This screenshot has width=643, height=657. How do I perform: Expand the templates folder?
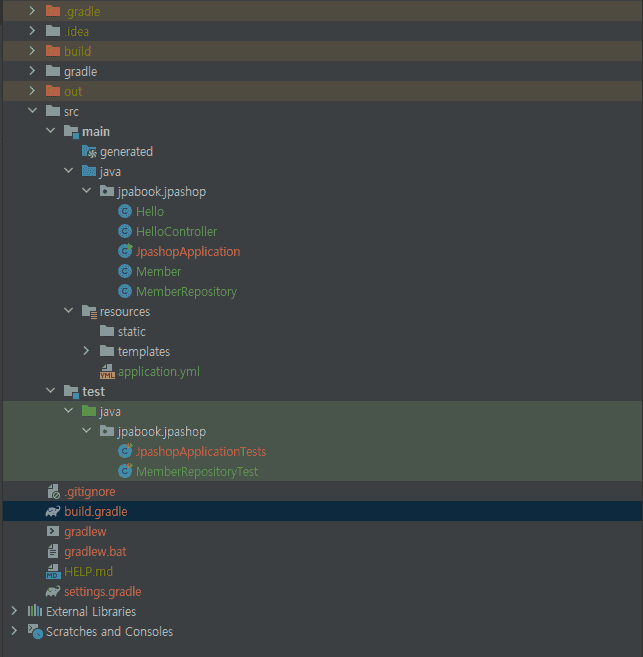click(x=86, y=351)
